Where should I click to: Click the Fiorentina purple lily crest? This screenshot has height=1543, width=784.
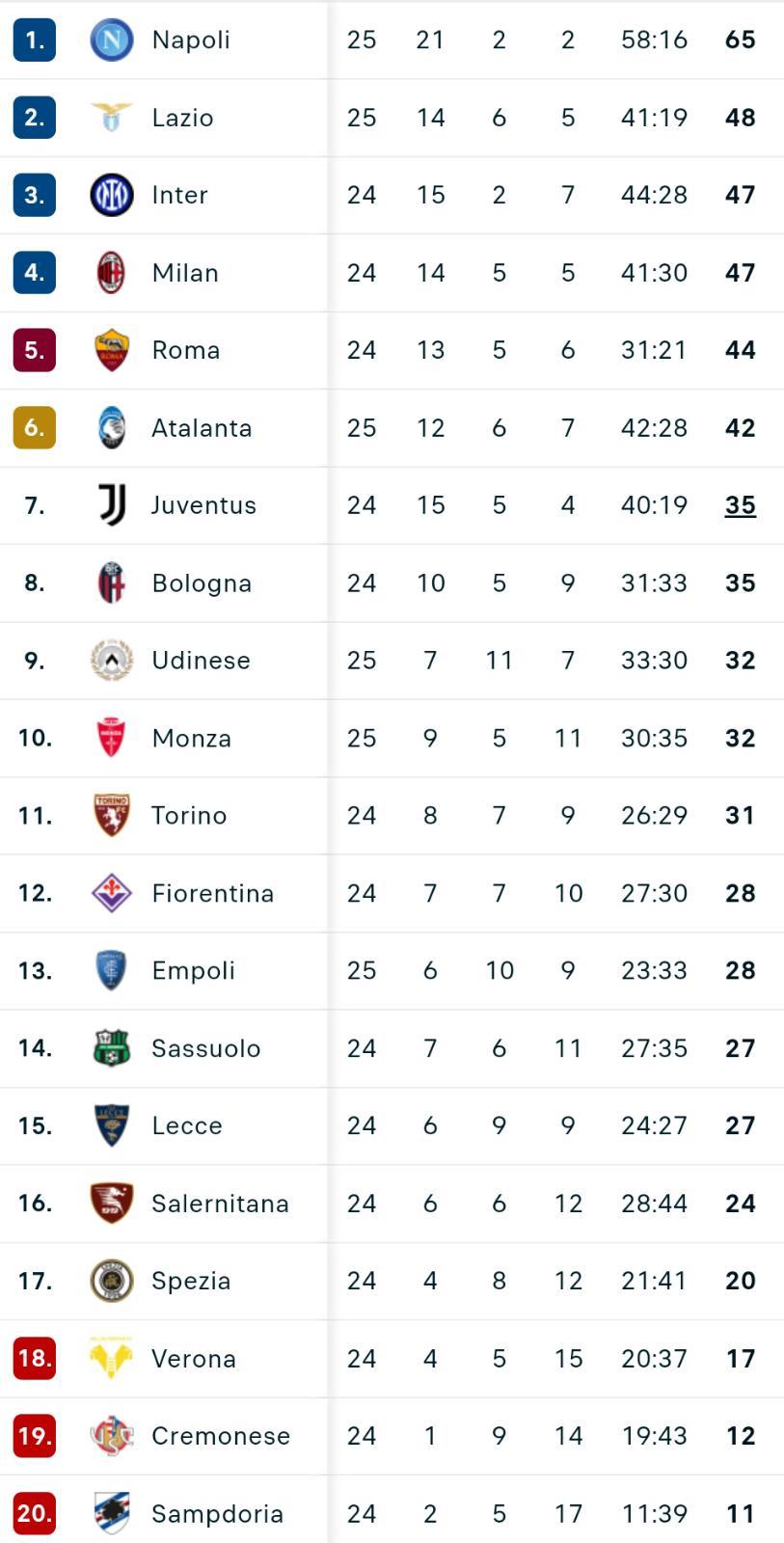tap(111, 893)
